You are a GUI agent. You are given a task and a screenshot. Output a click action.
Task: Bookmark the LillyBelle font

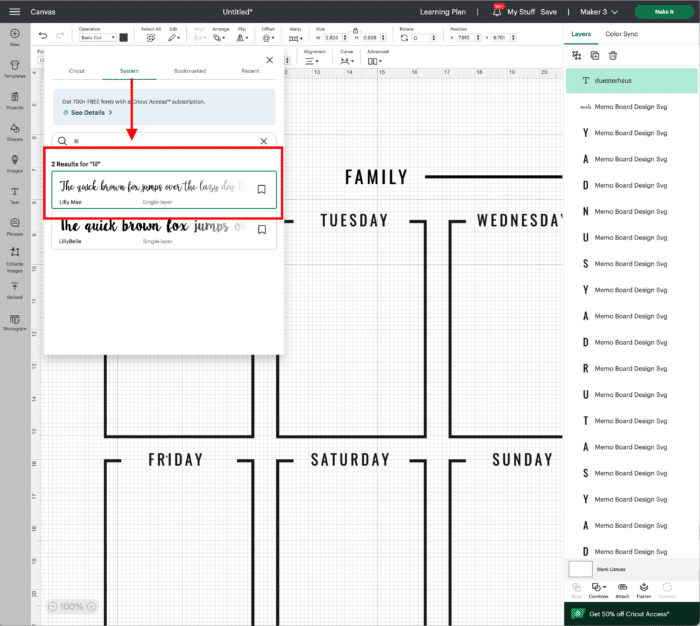pos(261,229)
